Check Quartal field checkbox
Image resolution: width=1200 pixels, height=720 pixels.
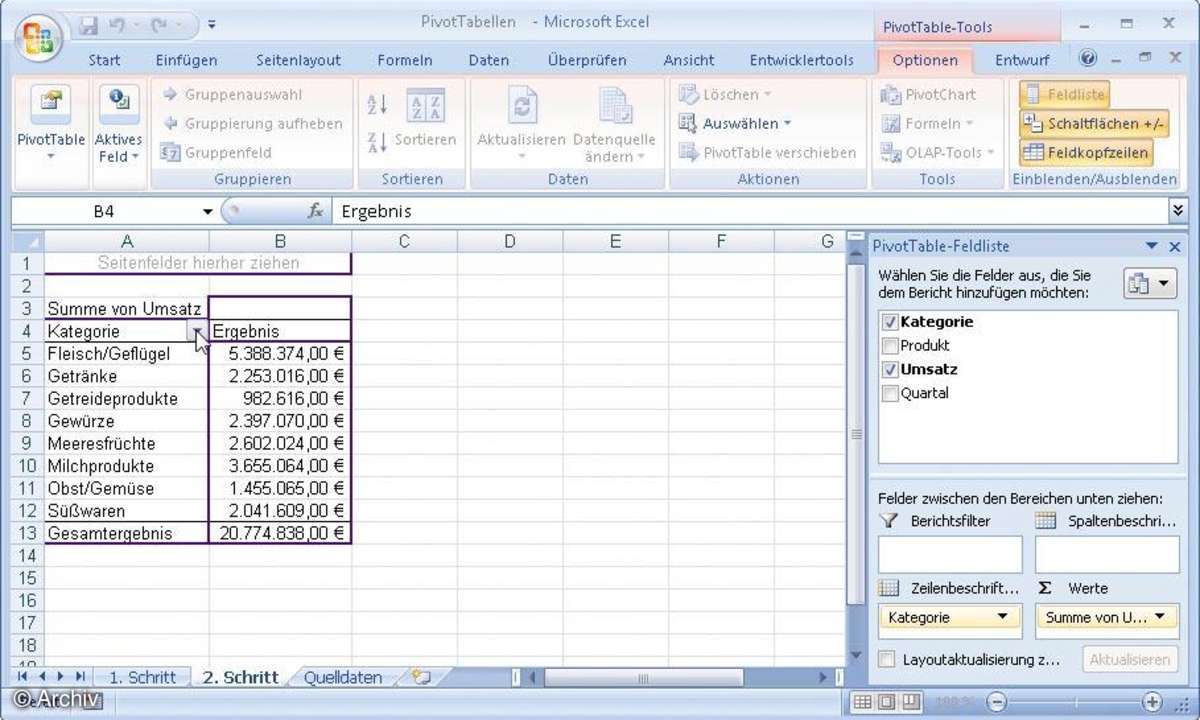pos(890,393)
